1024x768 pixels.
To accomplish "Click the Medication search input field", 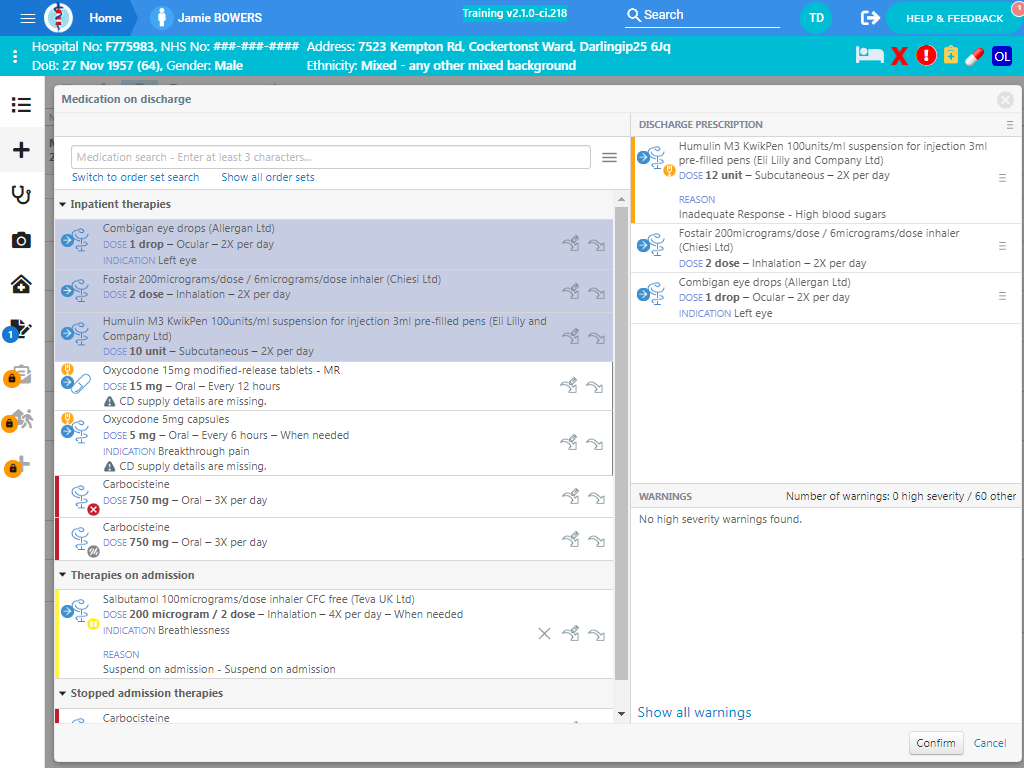I will point(330,157).
